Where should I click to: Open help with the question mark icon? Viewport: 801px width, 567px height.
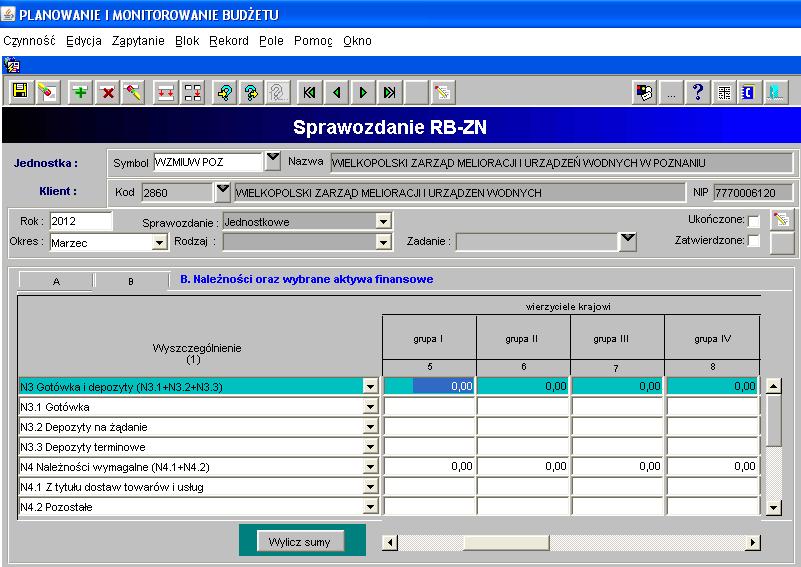[698, 92]
